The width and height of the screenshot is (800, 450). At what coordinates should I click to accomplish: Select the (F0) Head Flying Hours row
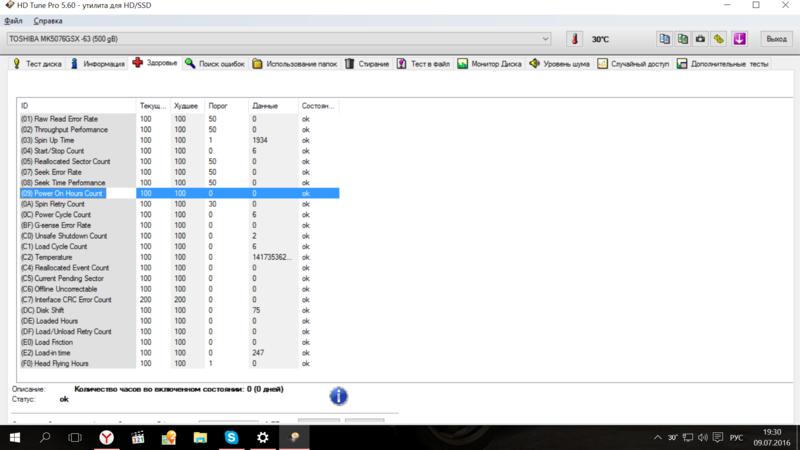pyautogui.click(x=179, y=363)
